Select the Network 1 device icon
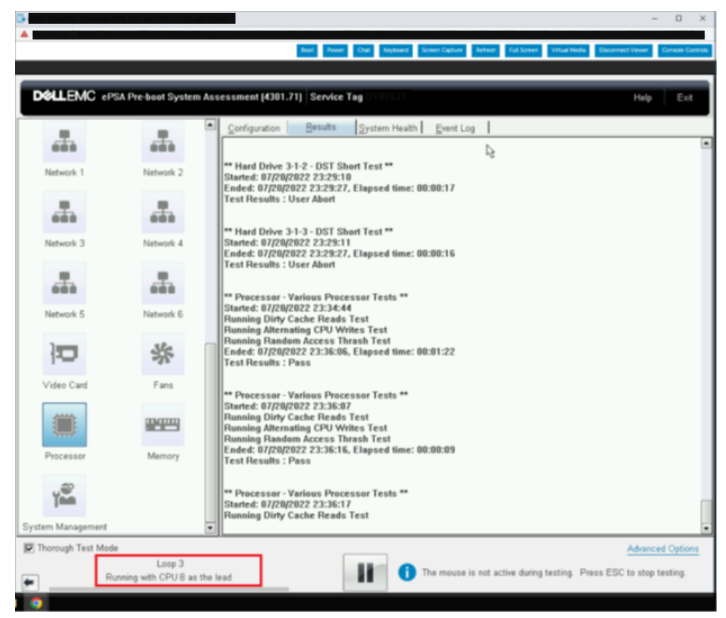Viewport: 726px width, 618px height. pos(64,141)
